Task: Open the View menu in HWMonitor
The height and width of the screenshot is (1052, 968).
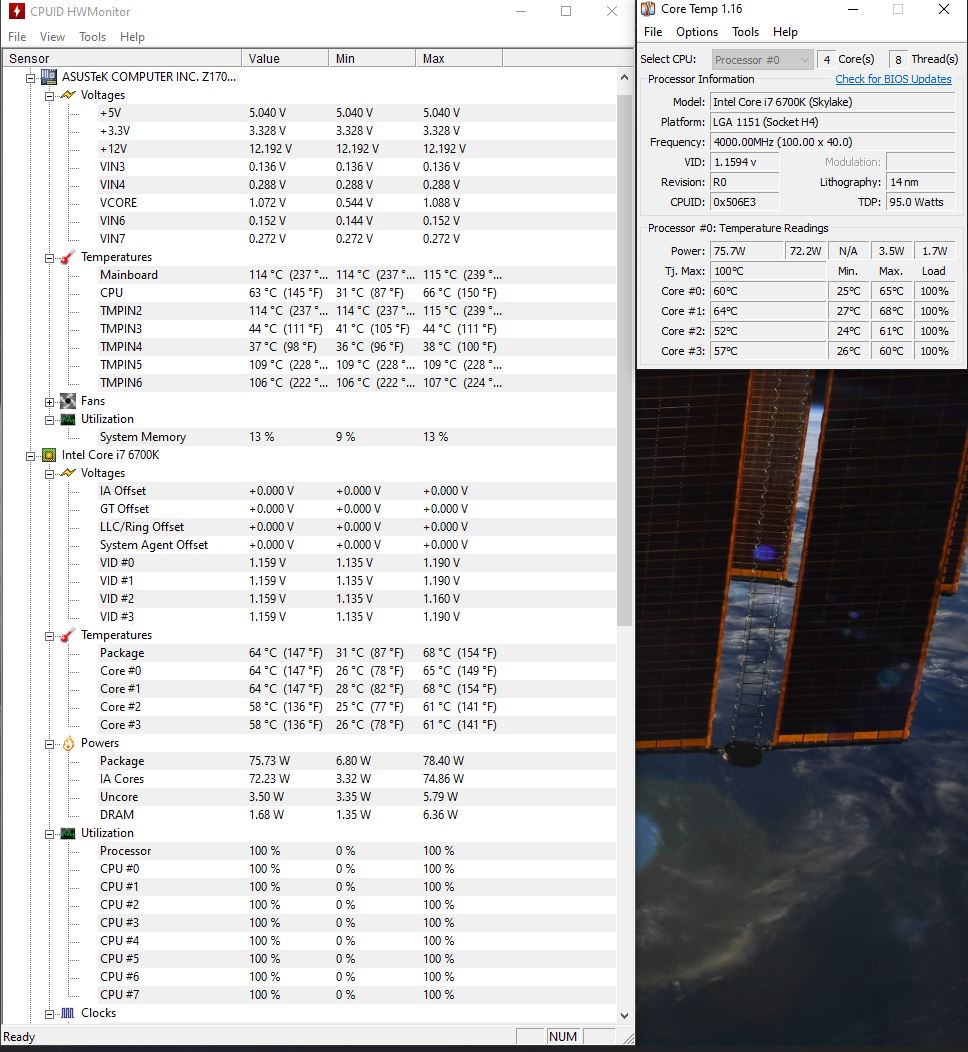Action: pyautogui.click(x=52, y=37)
